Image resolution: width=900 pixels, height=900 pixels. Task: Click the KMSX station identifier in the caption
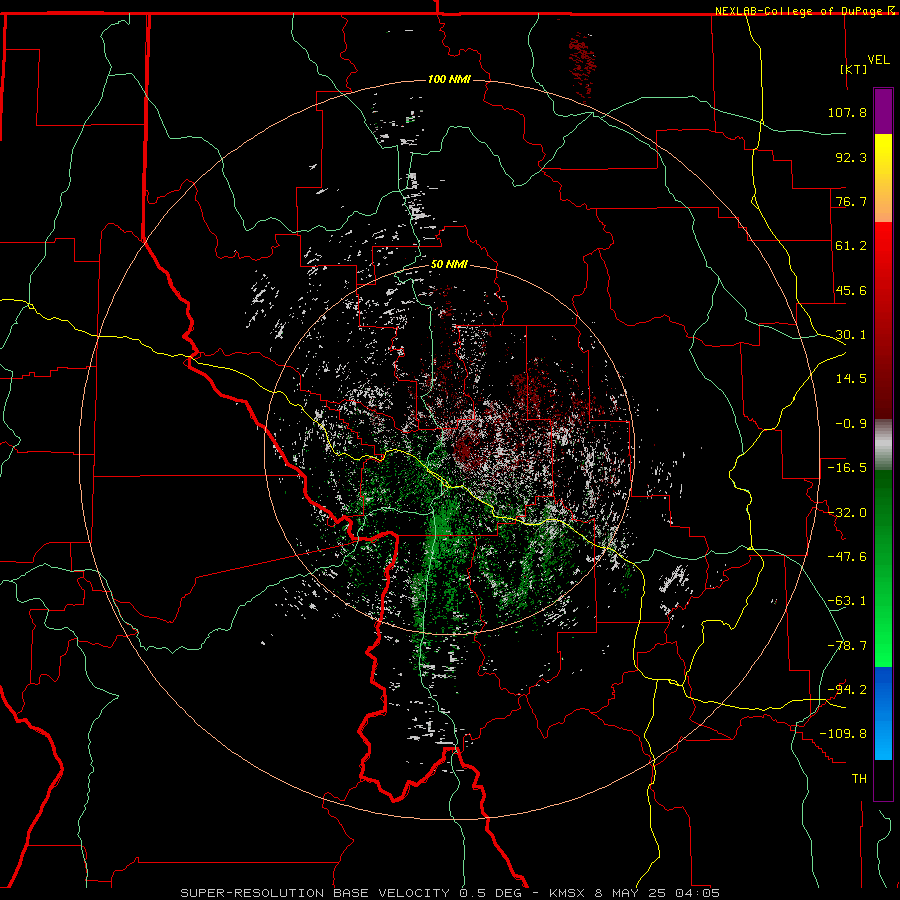(569, 893)
